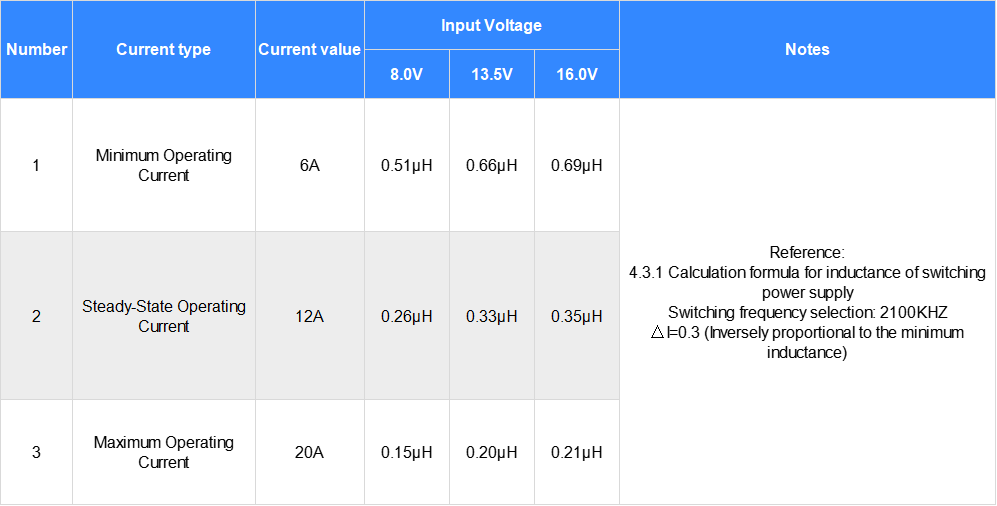Screen dimensions: 997x506
Task: Select the 16.0V sub-header cell
Action: pos(576,74)
